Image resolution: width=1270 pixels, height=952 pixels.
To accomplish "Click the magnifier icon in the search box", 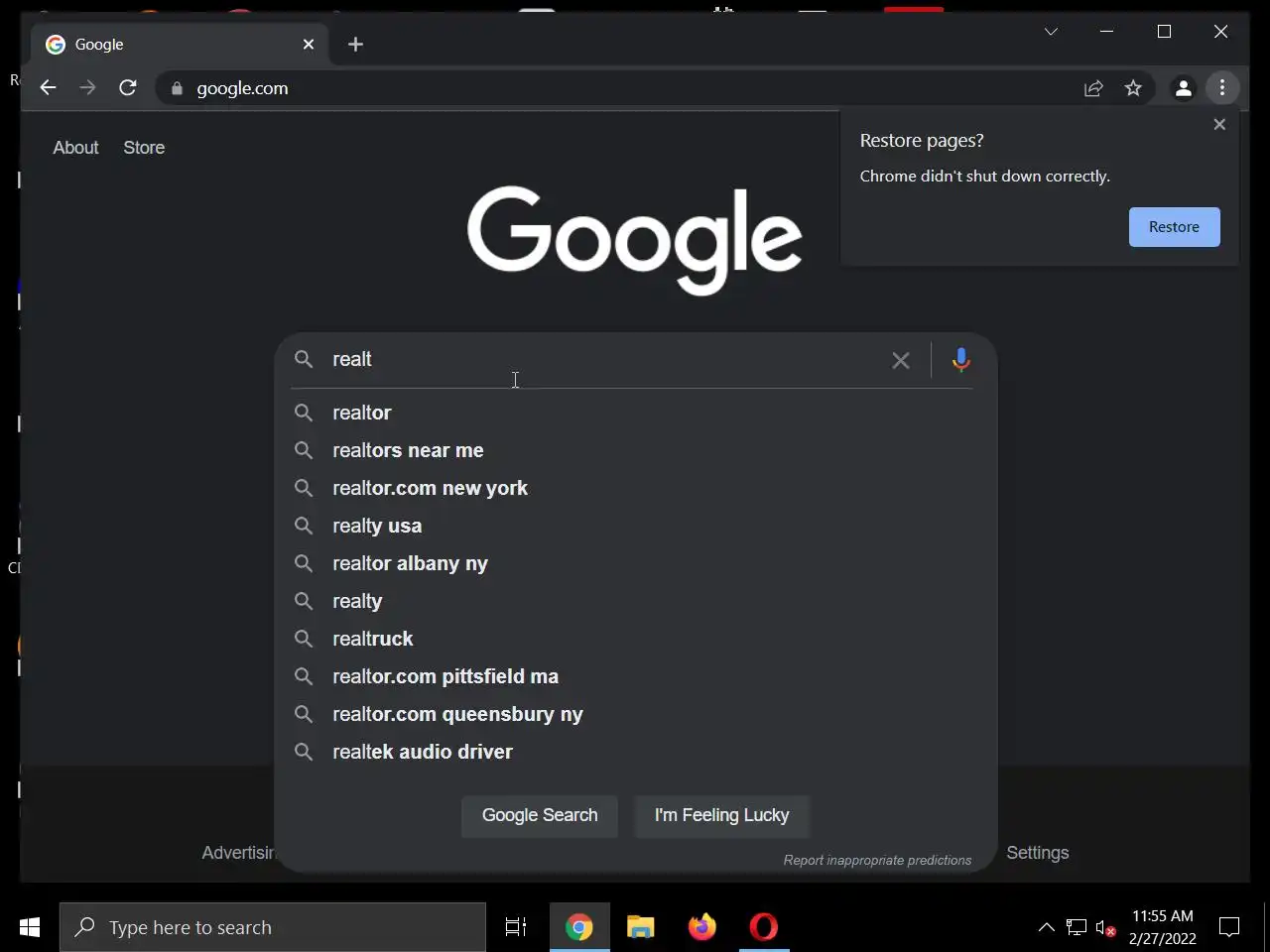I will coord(304,359).
